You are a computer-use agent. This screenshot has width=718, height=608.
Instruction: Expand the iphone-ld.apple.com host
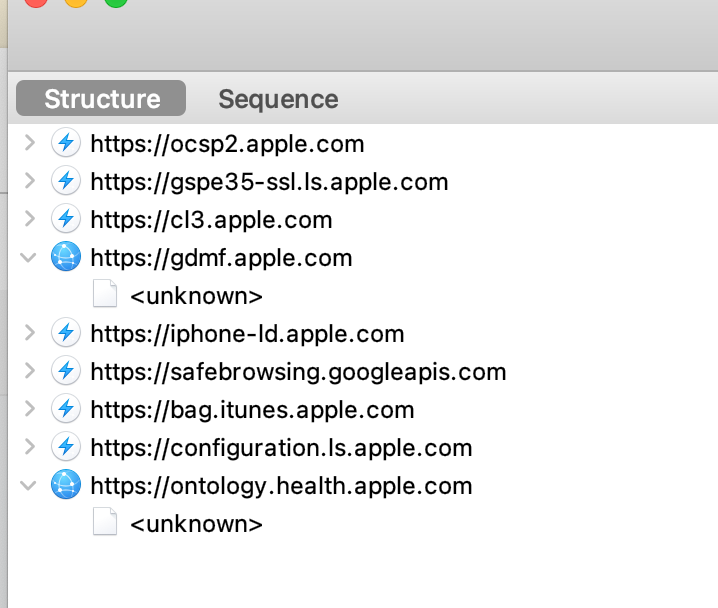(x=30, y=333)
